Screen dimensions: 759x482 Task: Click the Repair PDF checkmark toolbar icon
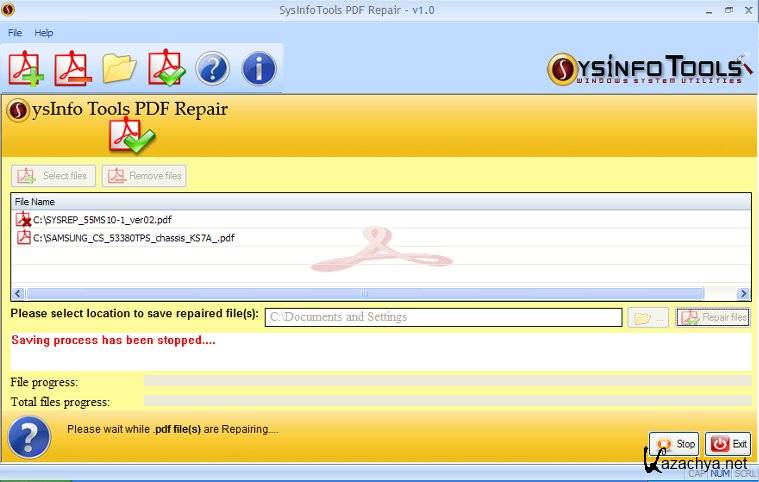(x=166, y=68)
